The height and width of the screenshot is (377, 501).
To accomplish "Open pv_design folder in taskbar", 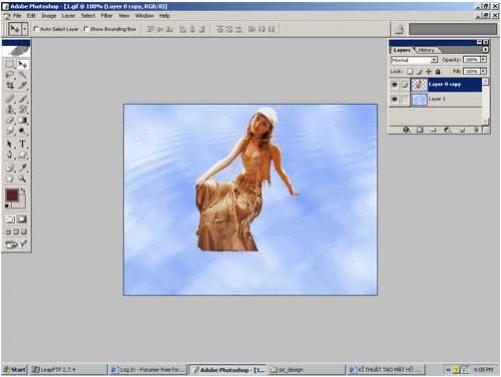I will click(306, 369).
